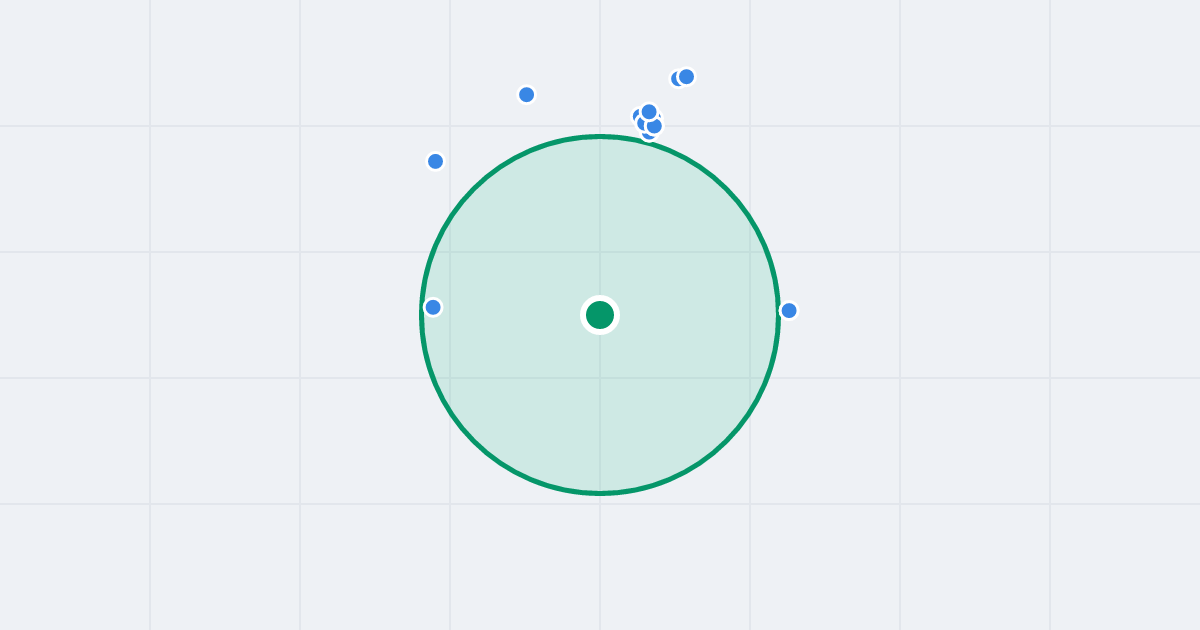This screenshot has width=1200, height=630.
Task: Click the blue dot on circle's left edge
Action: [433, 307]
